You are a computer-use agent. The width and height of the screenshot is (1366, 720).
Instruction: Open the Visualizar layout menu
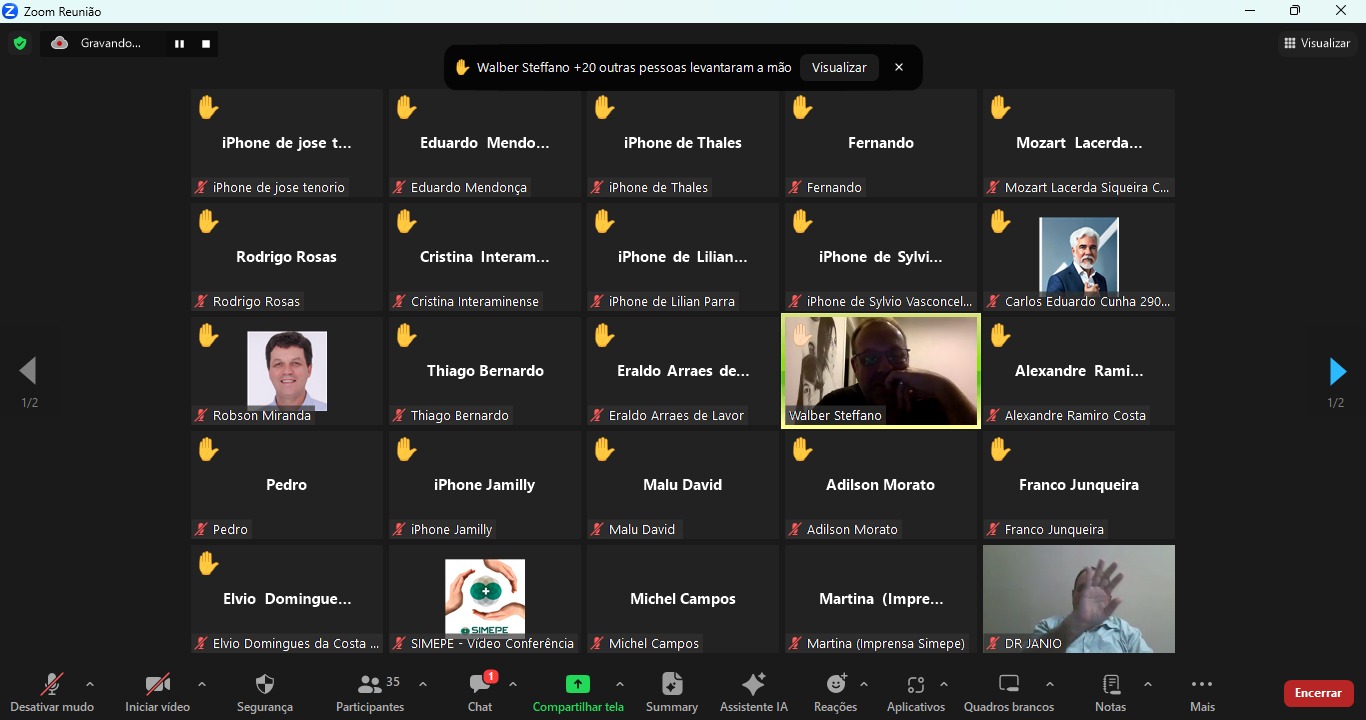coord(1317,43)
